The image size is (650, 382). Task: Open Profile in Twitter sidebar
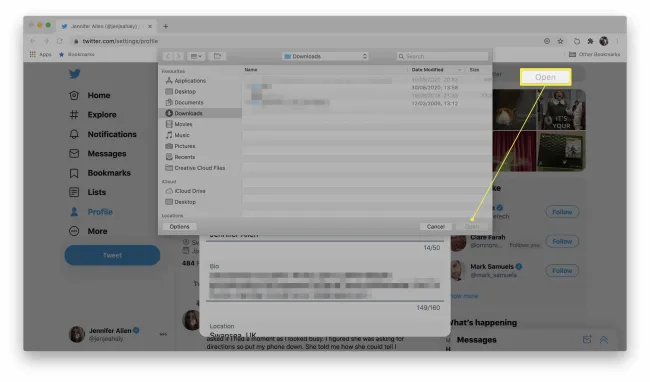point(90,212)
